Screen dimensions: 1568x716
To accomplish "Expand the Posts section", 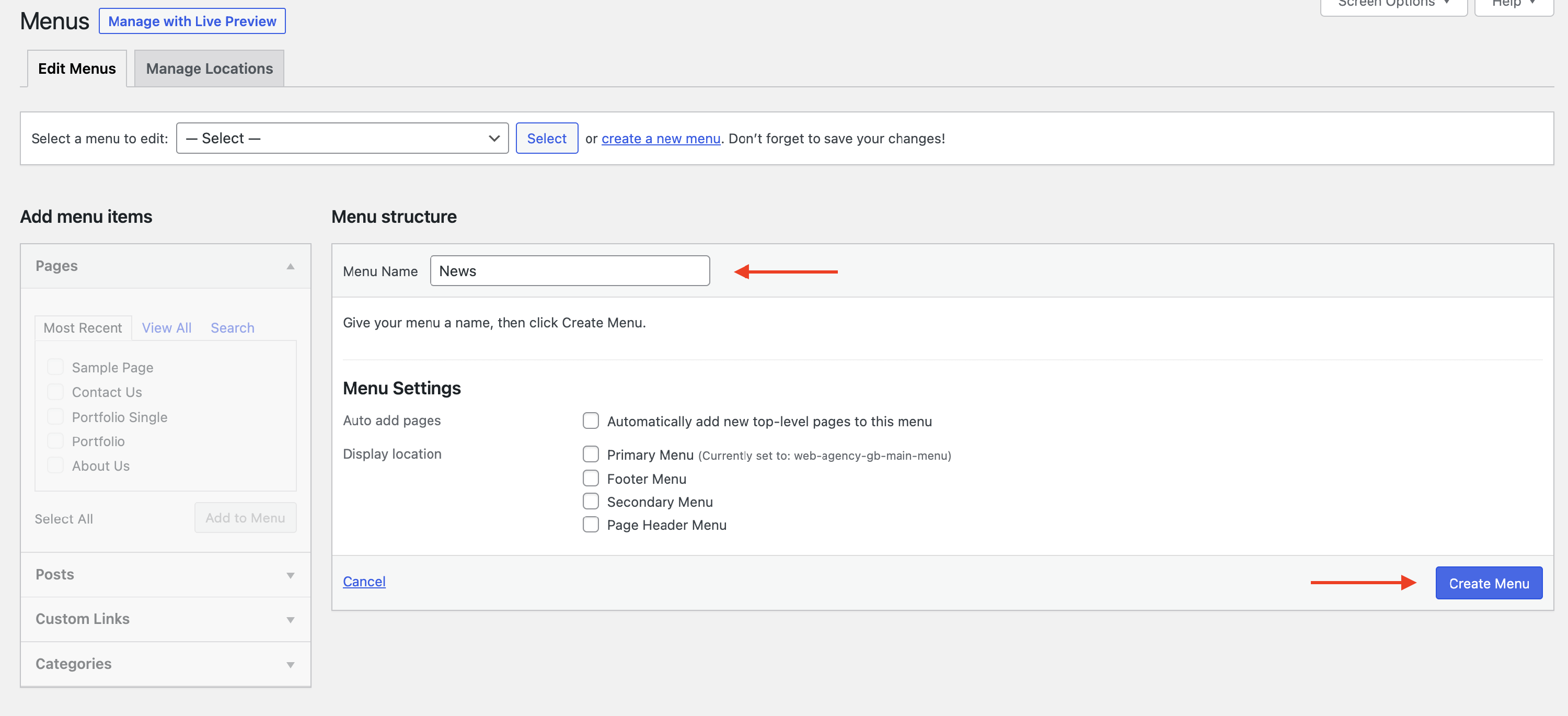I will click(291, 575).
